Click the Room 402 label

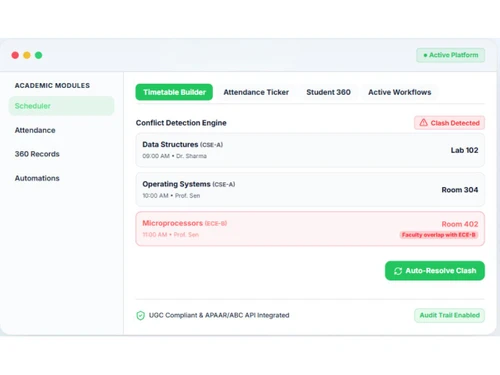[x=460, y=224]
